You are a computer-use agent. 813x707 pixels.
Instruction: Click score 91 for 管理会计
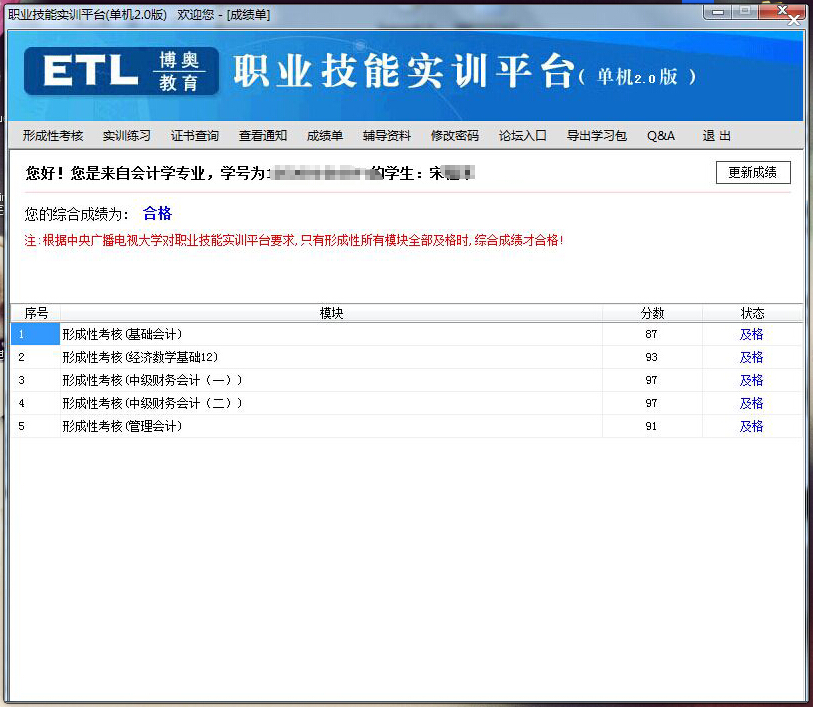651,426
